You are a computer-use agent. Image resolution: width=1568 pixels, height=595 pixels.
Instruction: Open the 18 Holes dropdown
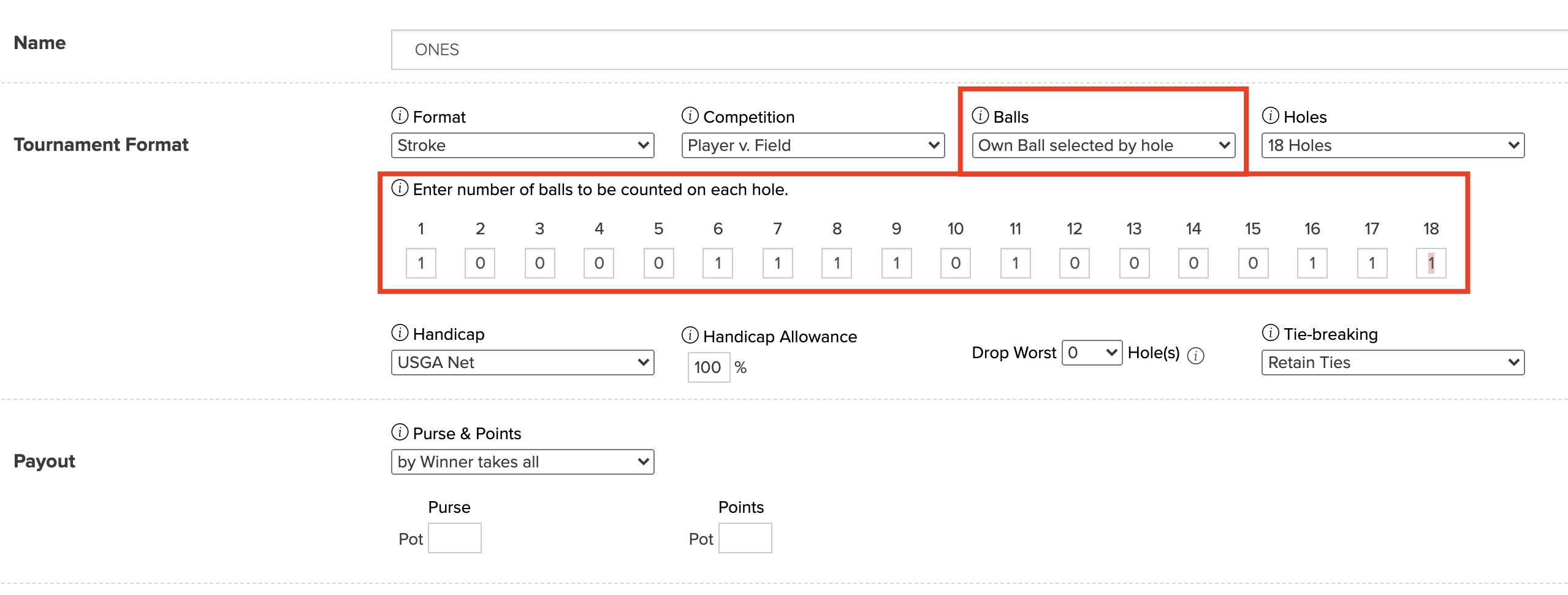coord(1393,145)
